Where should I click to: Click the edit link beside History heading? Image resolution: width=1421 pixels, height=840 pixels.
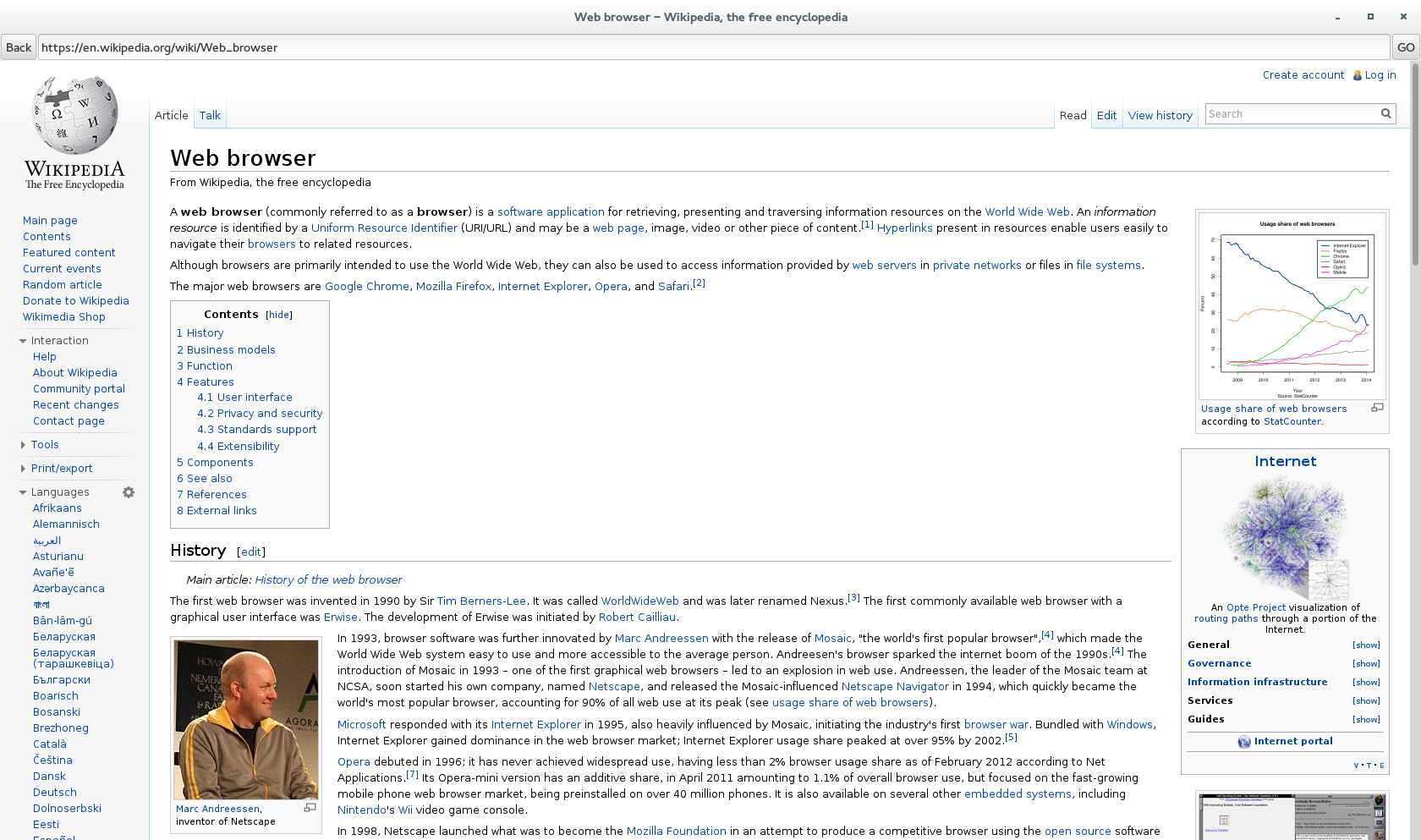click(250, 552)
